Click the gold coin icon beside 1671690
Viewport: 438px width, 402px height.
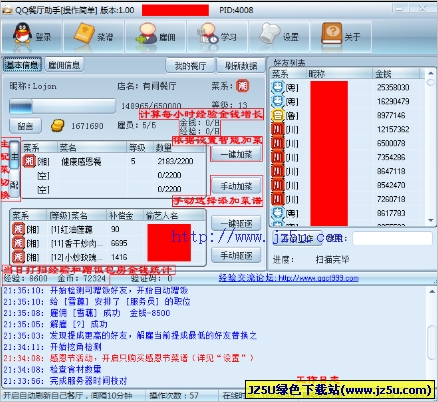coord(58,126)
